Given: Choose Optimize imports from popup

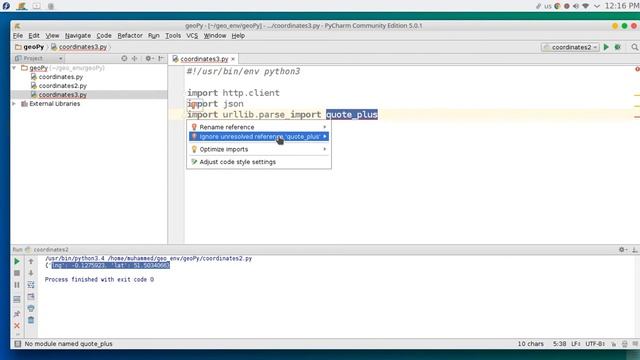Looking at the screenshot, I should tap(259, 149).
